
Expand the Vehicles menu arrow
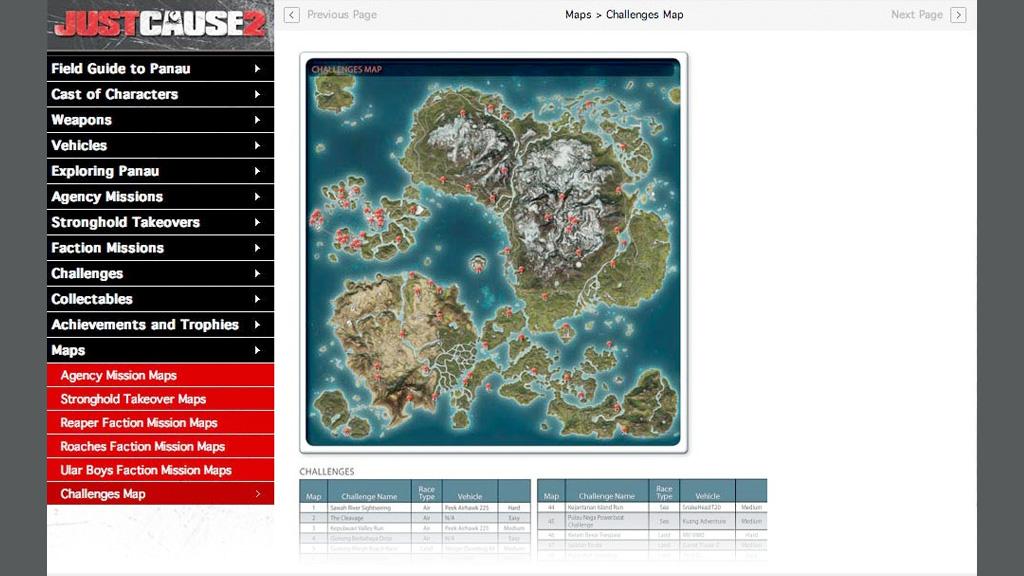point(257,145)
